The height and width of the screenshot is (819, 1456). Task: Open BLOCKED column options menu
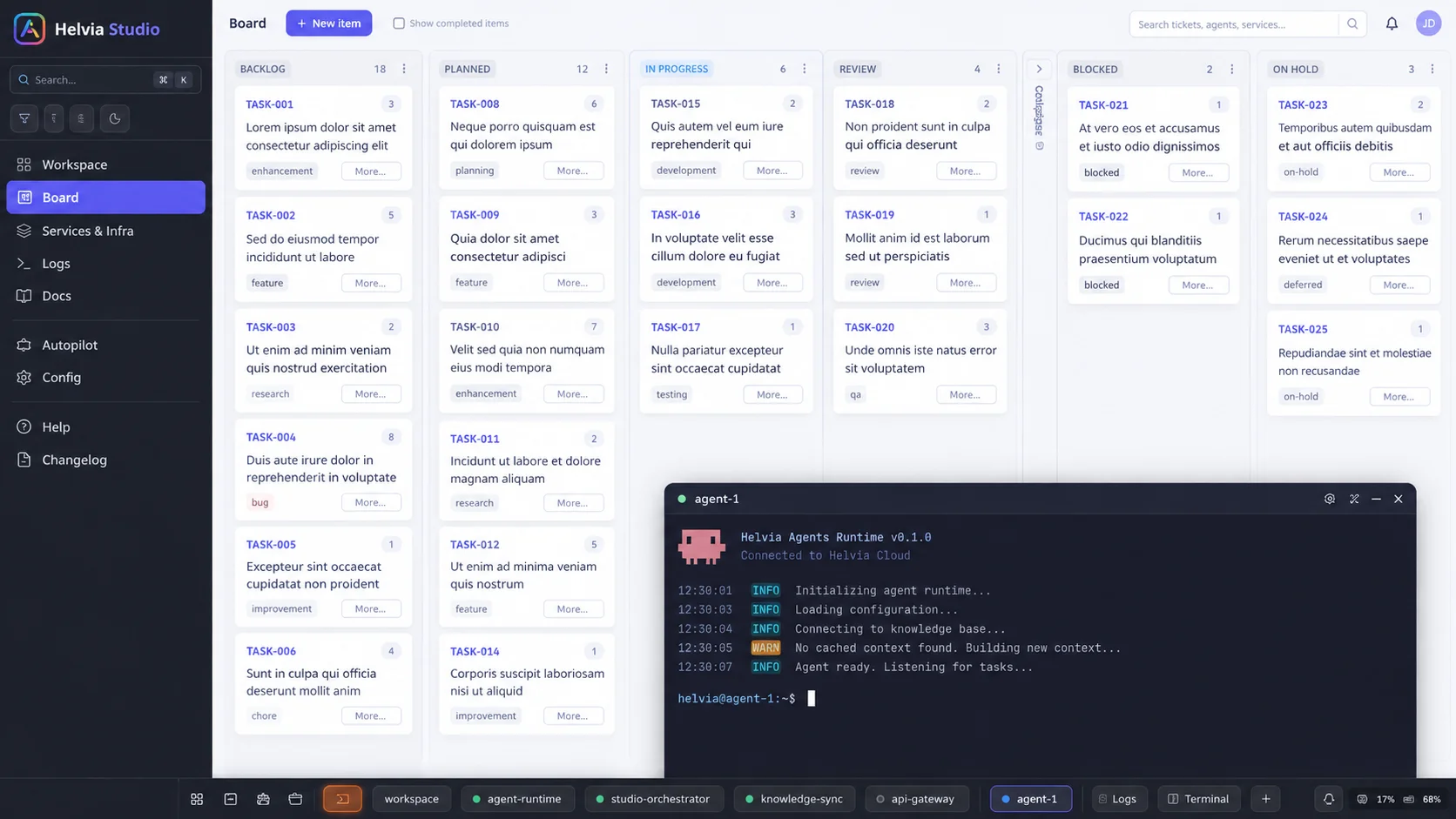[x=1231, y=69]
